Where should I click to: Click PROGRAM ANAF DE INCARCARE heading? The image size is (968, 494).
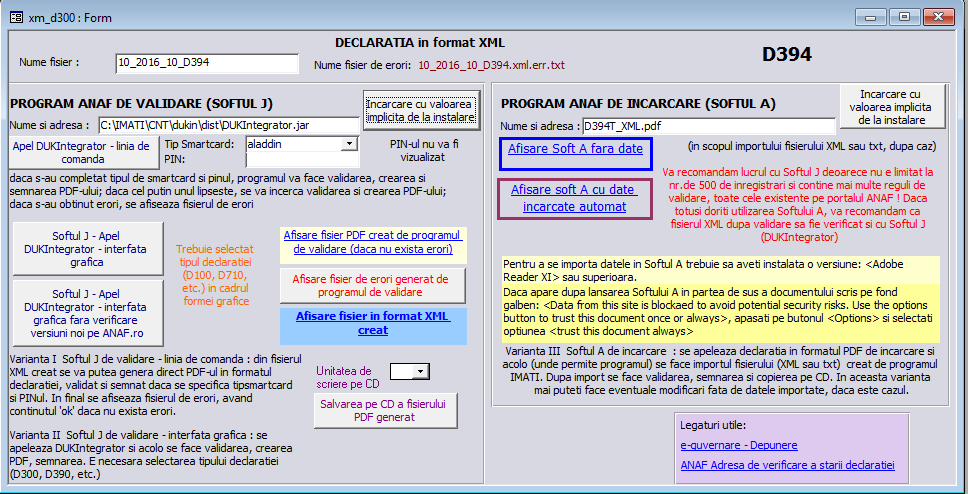point(638,103)
